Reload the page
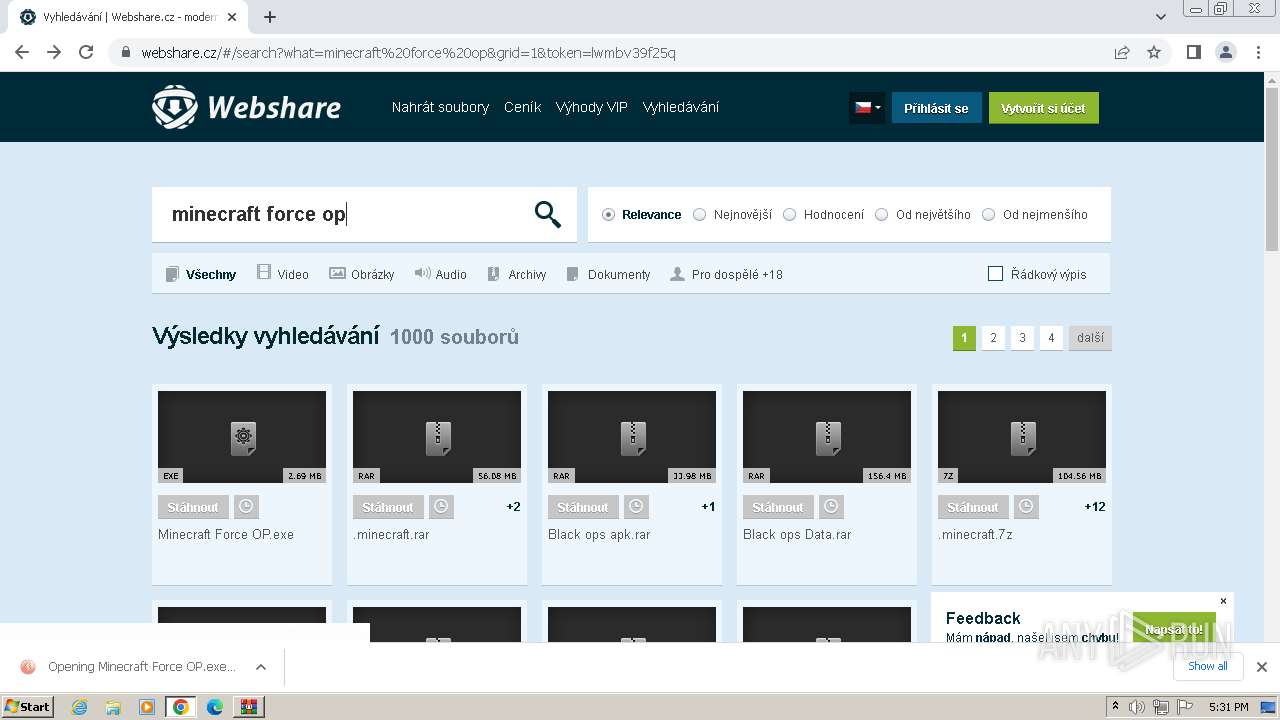 [86, 52]
